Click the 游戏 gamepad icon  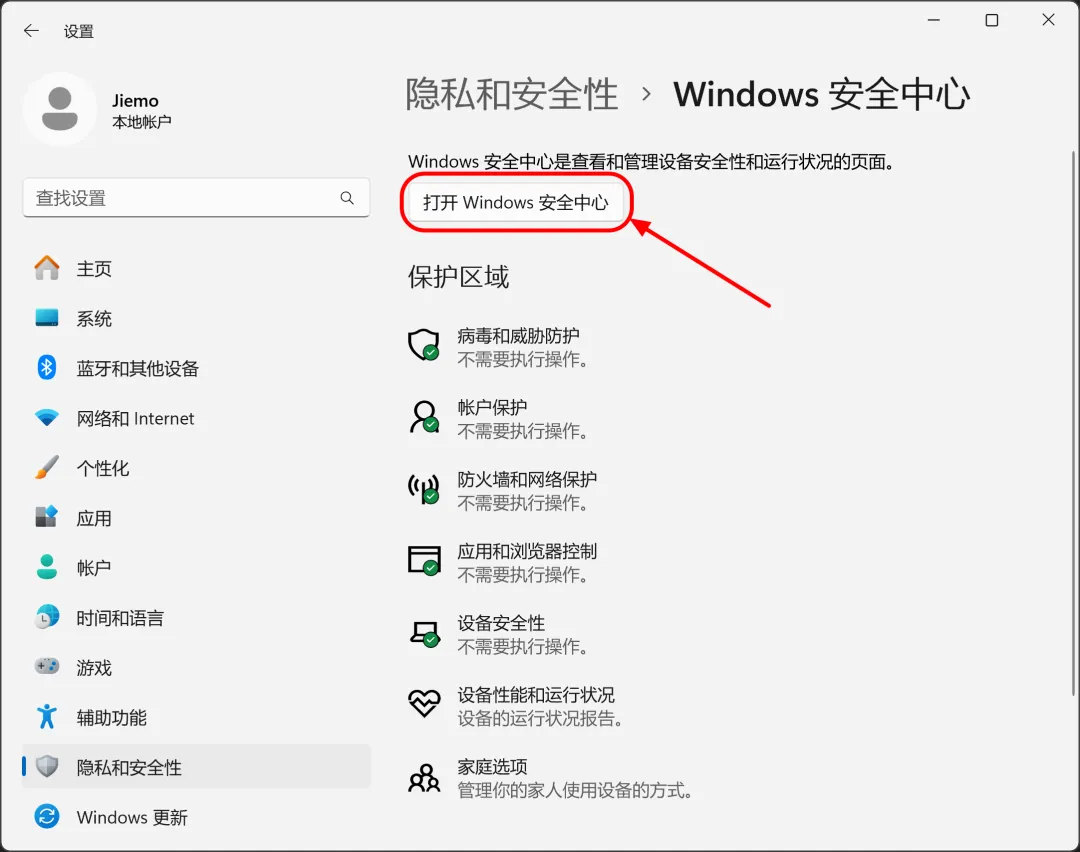pos(47,667)
